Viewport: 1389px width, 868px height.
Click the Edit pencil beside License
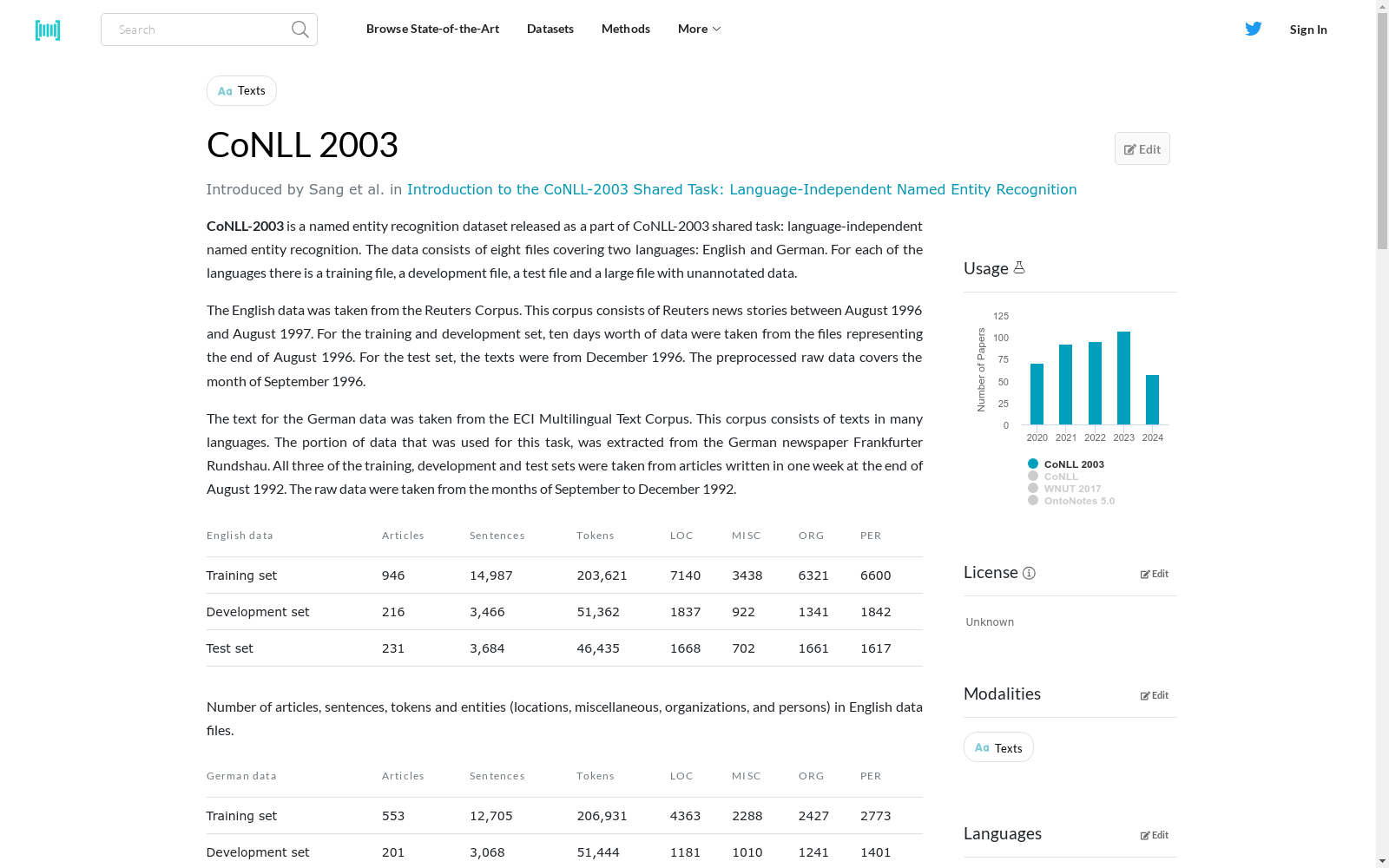1154,574
